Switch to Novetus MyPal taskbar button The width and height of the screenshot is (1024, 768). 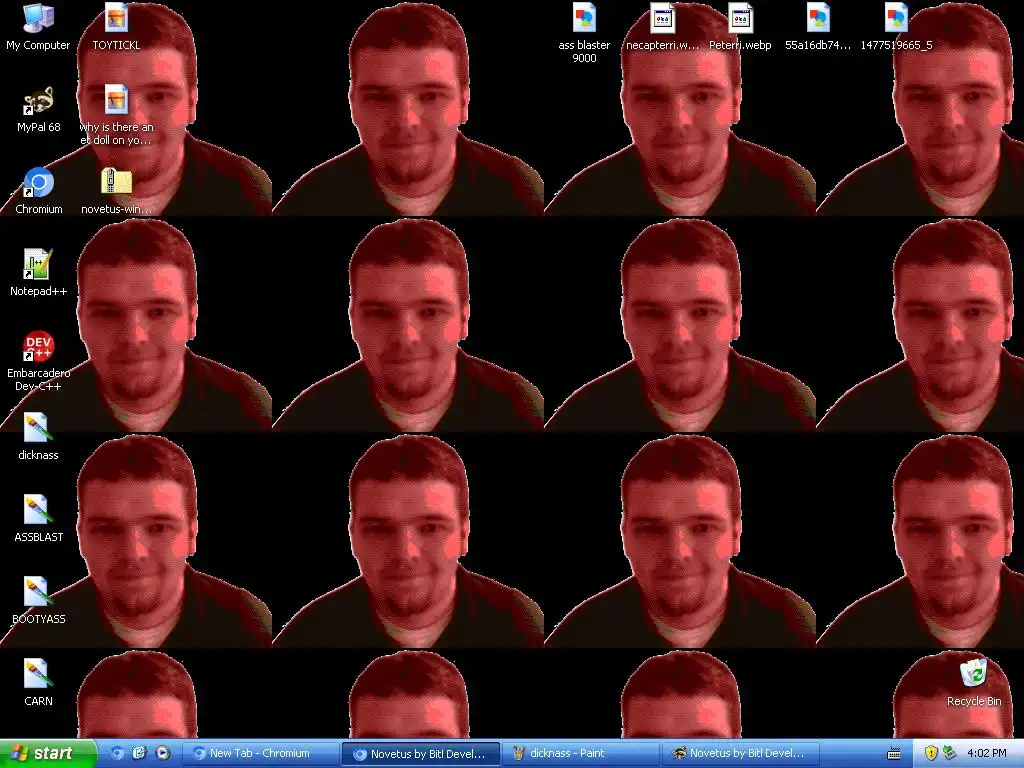(741, 754)
